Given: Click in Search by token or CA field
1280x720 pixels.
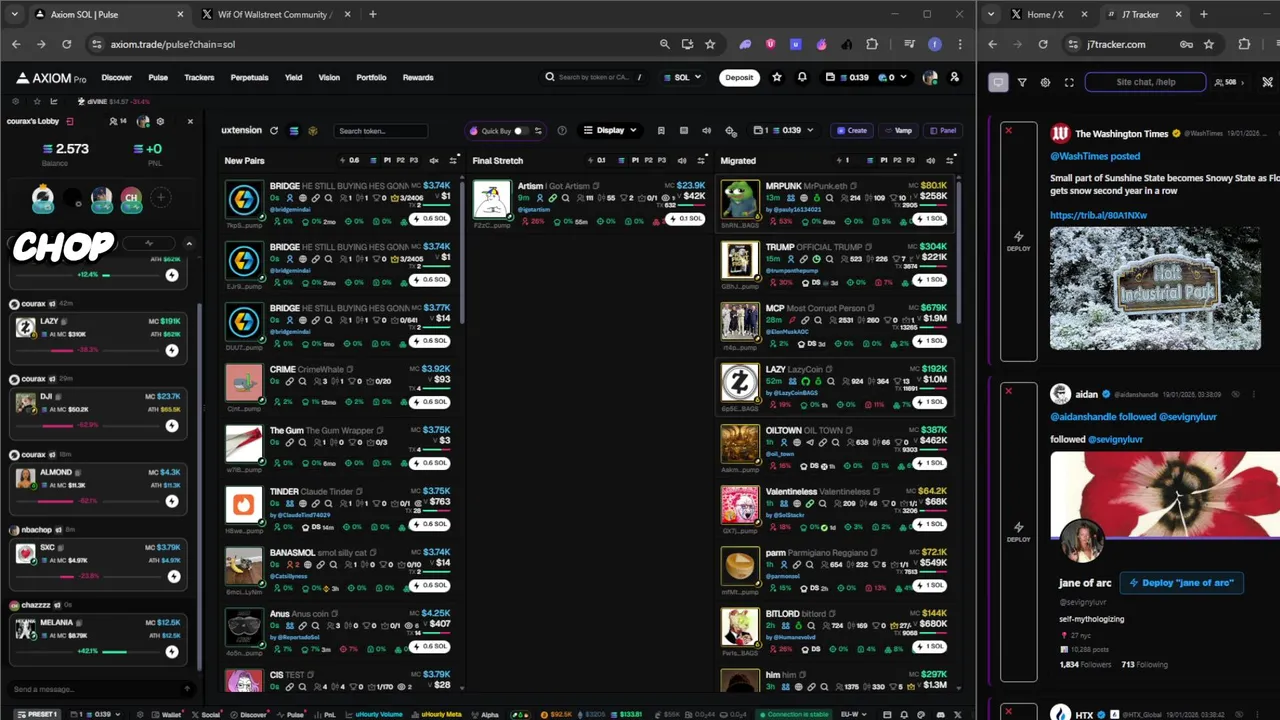Looking at the screenshot, I should [592, 77].
